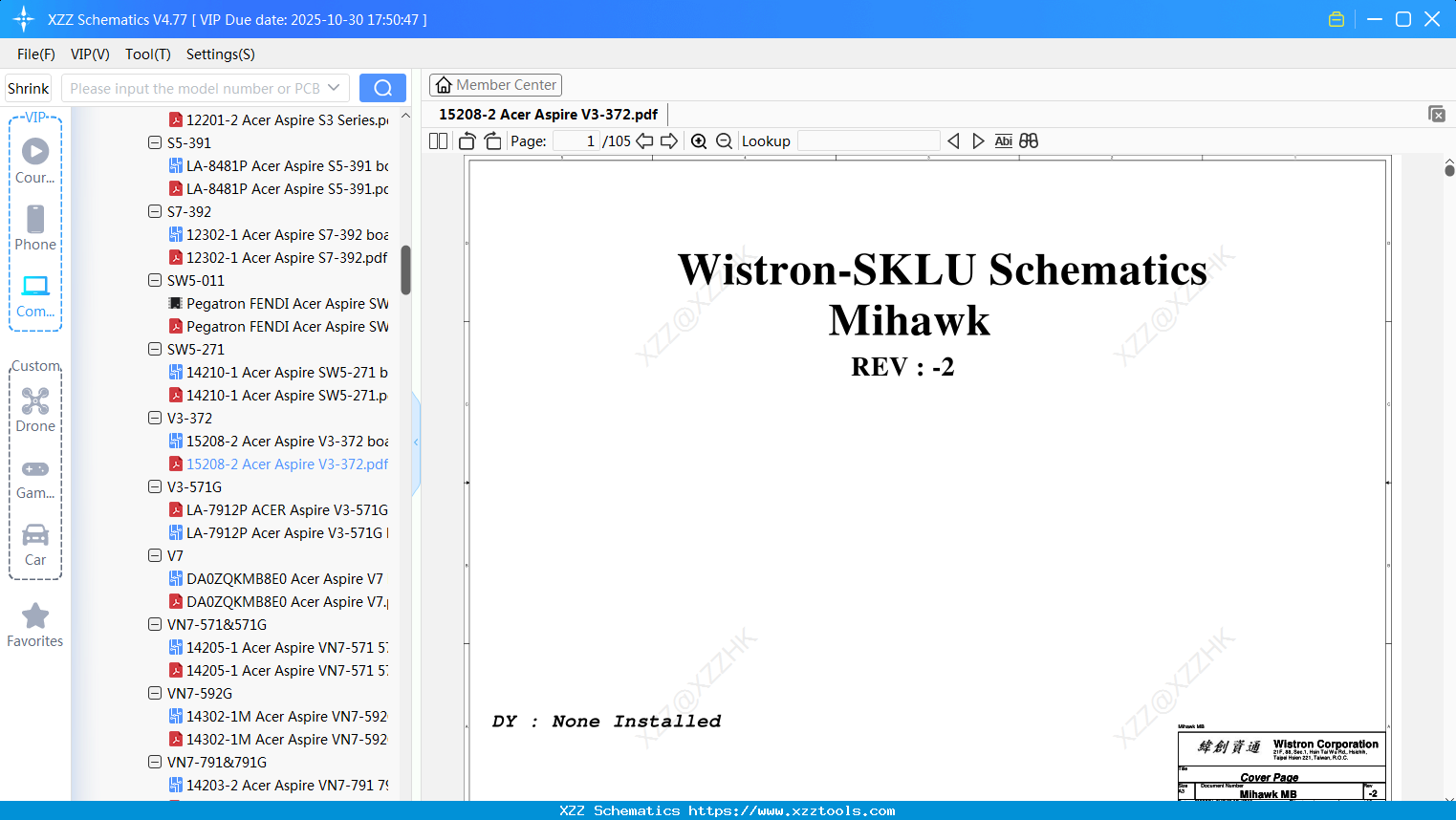This screenshot has width=1456, height=820.
Task: Rotate the page counterclockwise
Action: click(x=467, y=141)
